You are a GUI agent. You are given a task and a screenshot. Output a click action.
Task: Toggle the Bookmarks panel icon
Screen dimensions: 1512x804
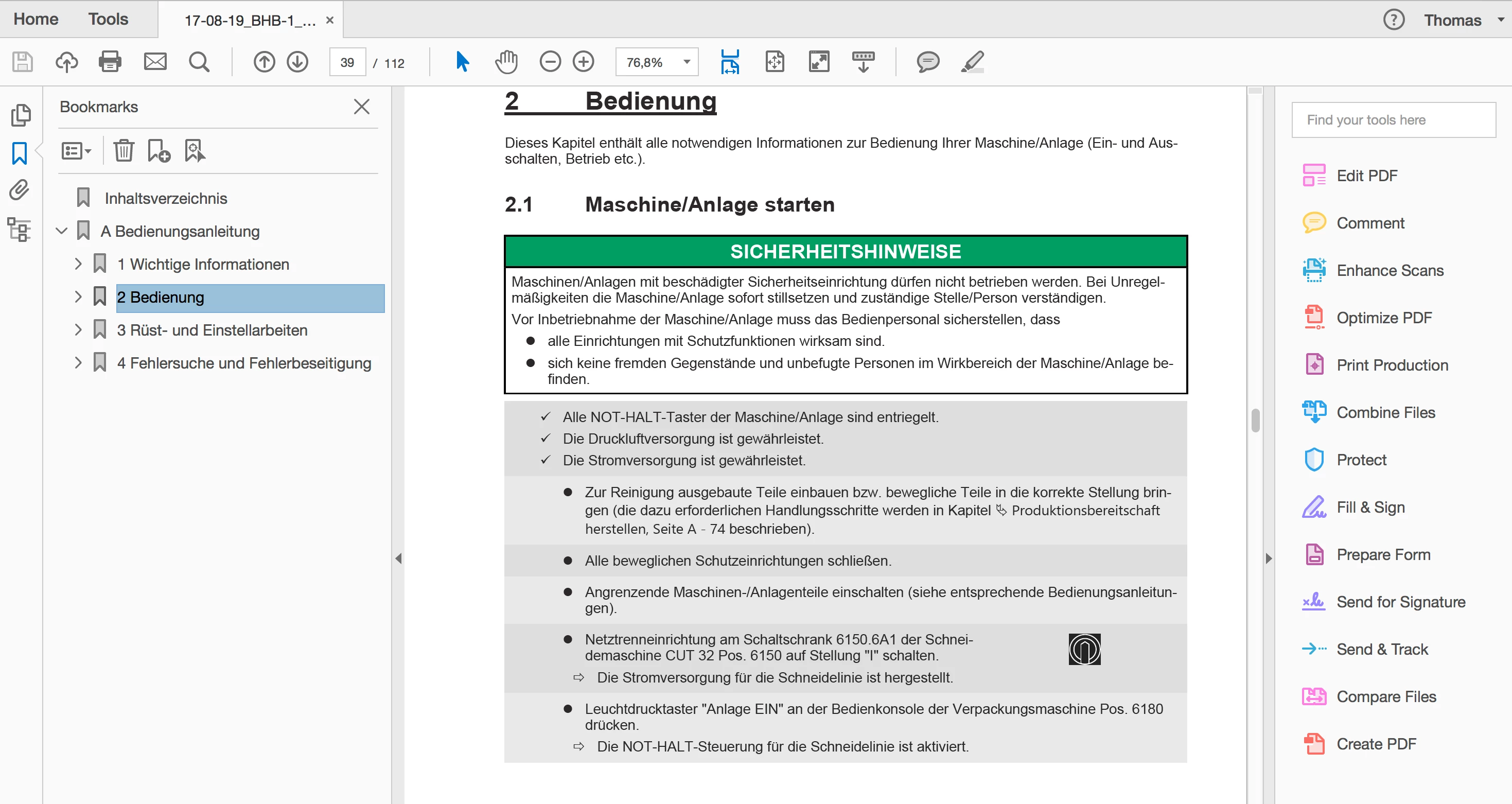(20, 153)
